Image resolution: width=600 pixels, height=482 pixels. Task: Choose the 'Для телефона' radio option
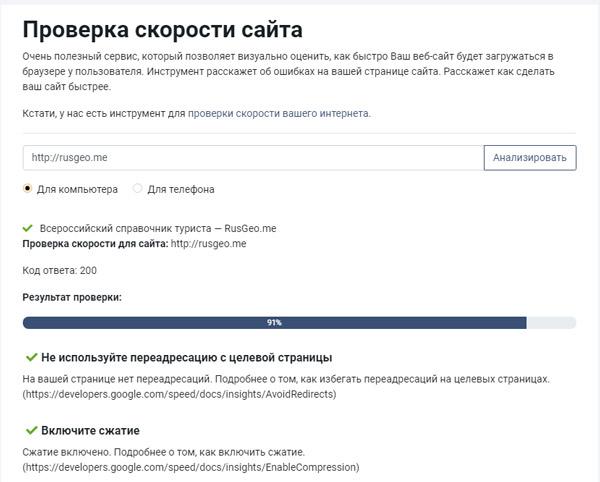pyautogui.click(x=138, y=189)
